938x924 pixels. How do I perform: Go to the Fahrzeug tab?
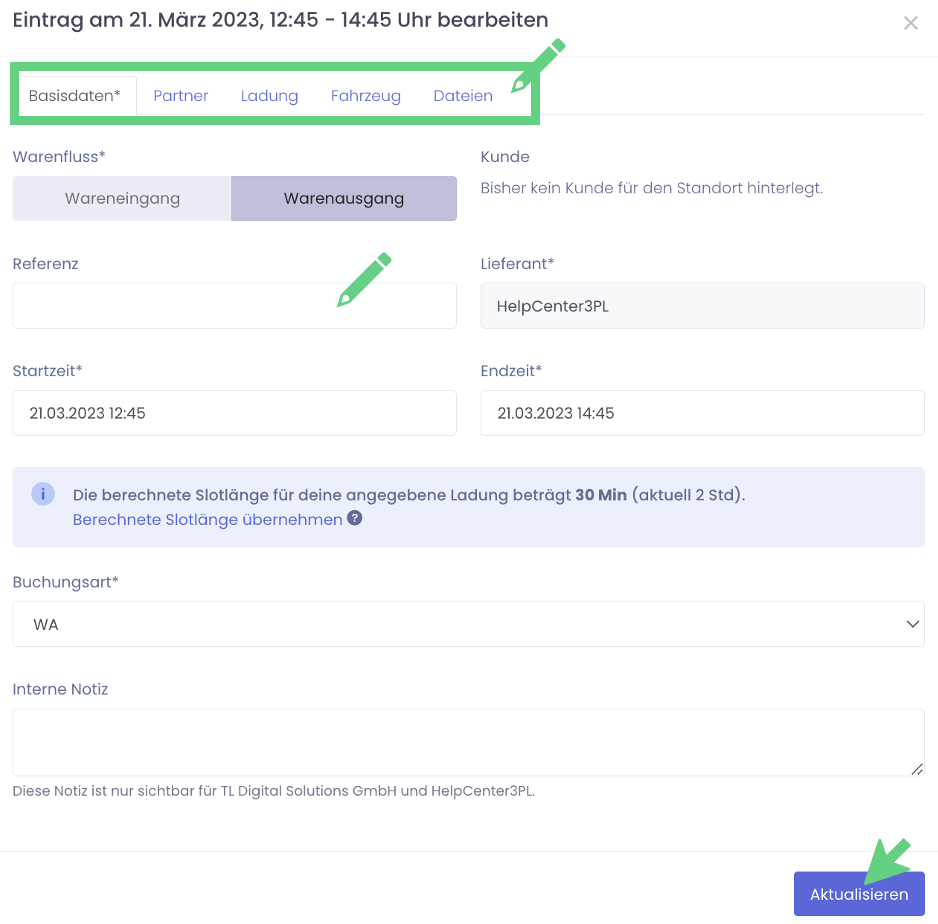[x=365, y=96]
